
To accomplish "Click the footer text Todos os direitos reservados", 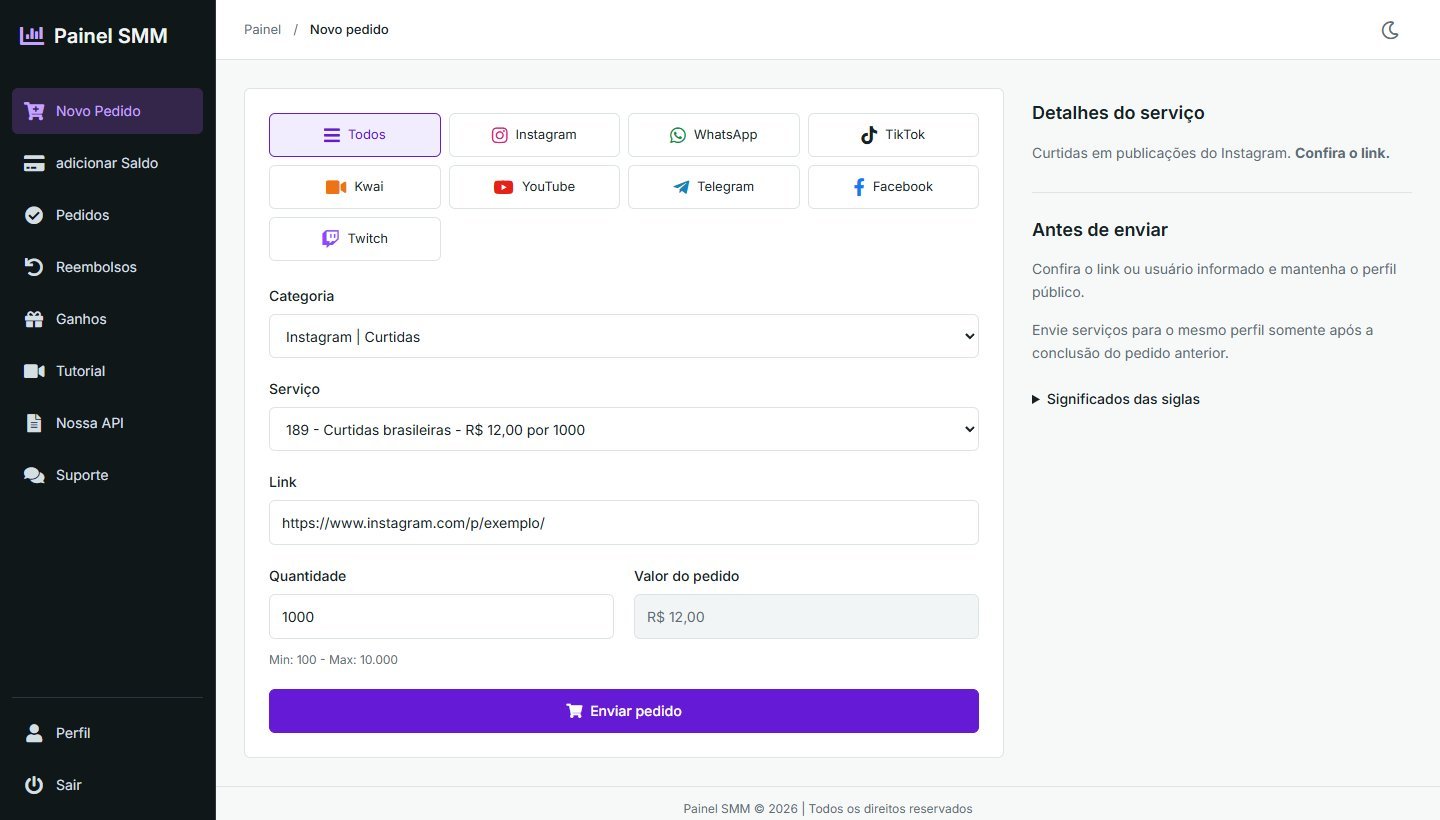I will pyautogui.click(x=891, y=809).
